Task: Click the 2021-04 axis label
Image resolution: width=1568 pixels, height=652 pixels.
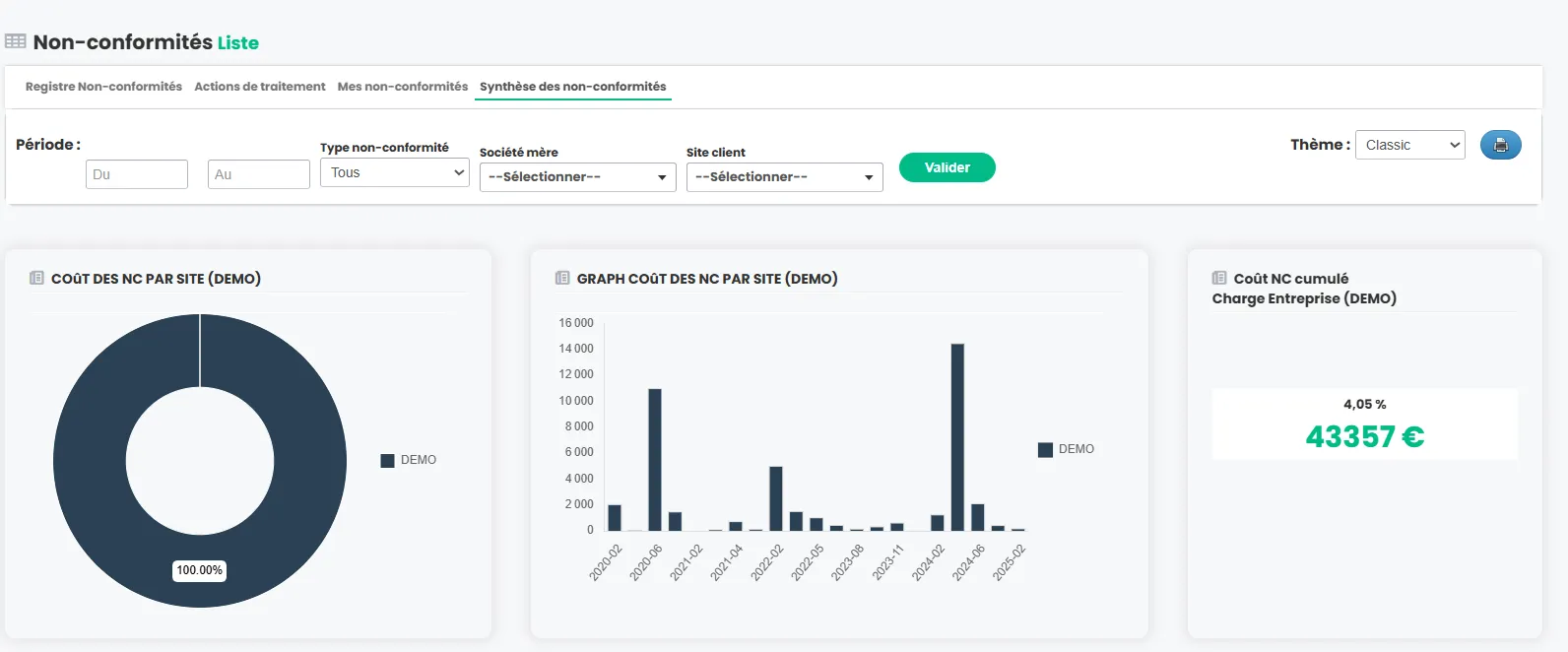Action: 727,562
